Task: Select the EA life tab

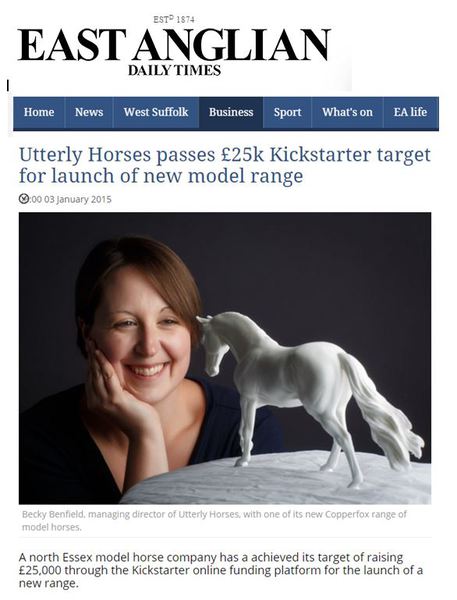Action: pyautogui.click(x=410, y=112)
